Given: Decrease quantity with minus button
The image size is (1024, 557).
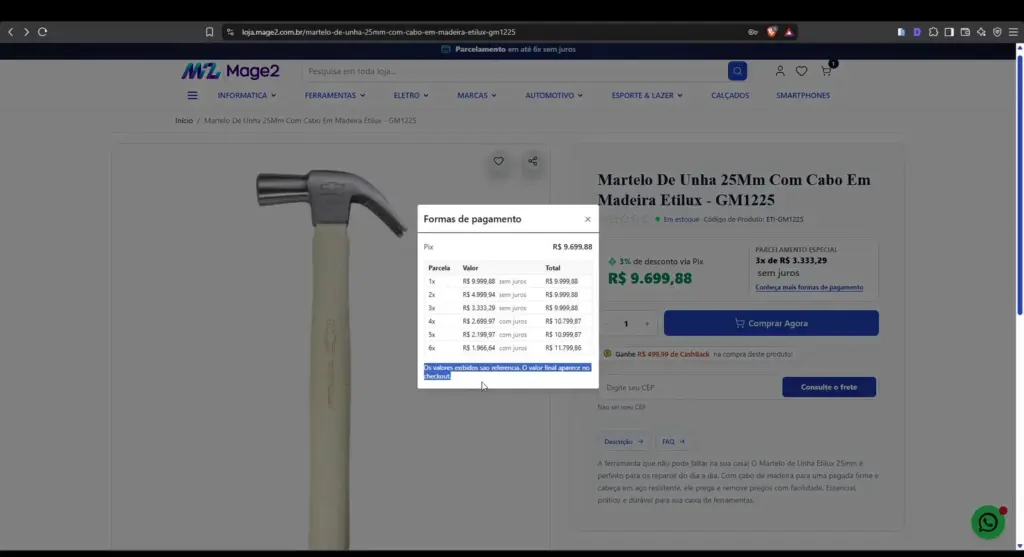Looking at the screenshot, I should coord(606,324).
